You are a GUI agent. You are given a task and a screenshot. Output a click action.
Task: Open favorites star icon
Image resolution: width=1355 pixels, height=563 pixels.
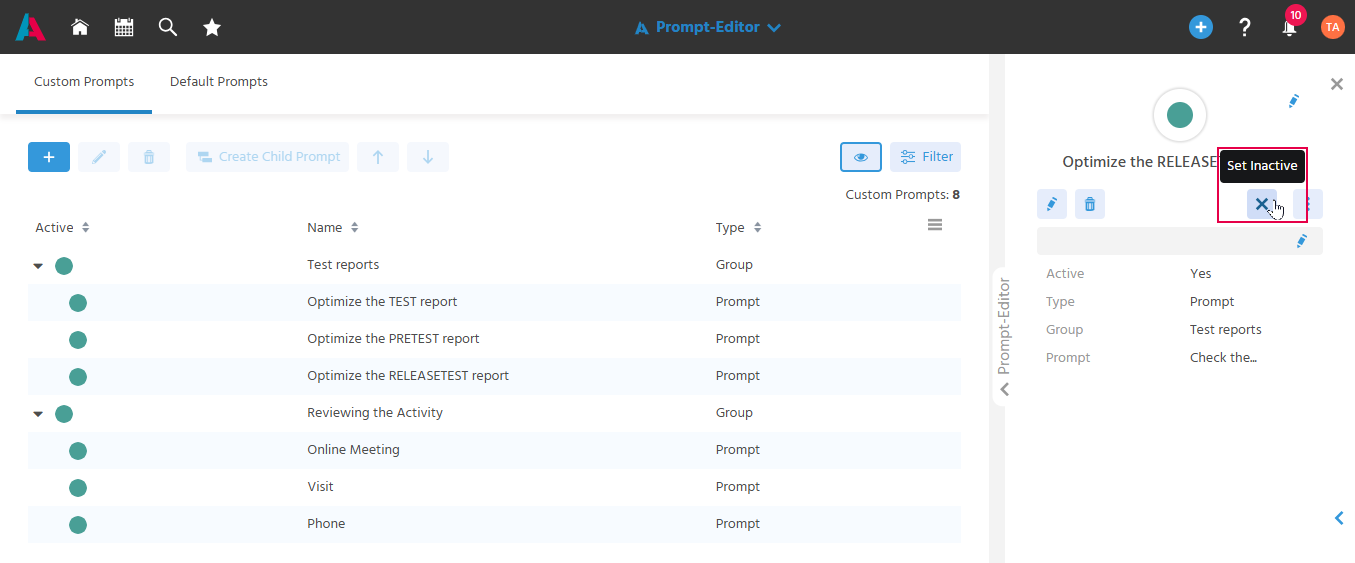pyautogui.click(x=212, y=28)
